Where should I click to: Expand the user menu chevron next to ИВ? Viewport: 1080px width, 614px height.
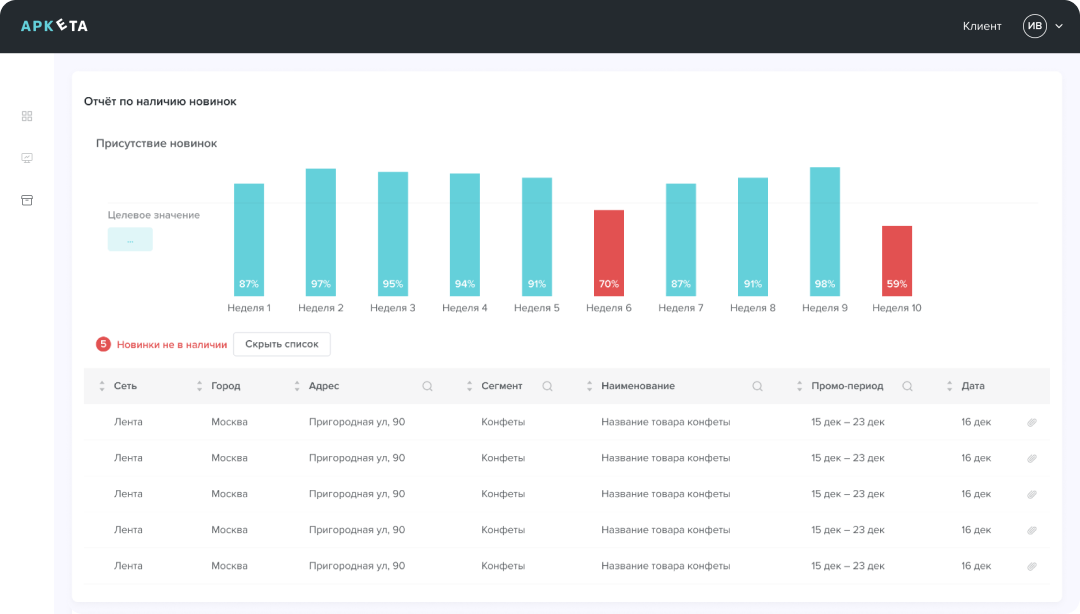click(1059, 26)
